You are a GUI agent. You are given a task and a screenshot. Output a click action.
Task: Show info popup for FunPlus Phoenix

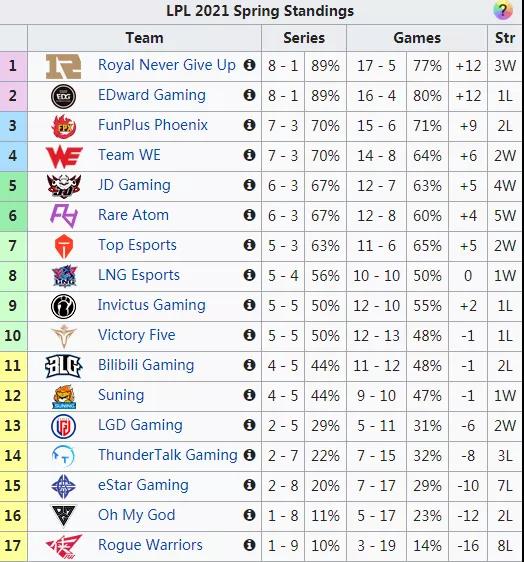pos(249,125)
